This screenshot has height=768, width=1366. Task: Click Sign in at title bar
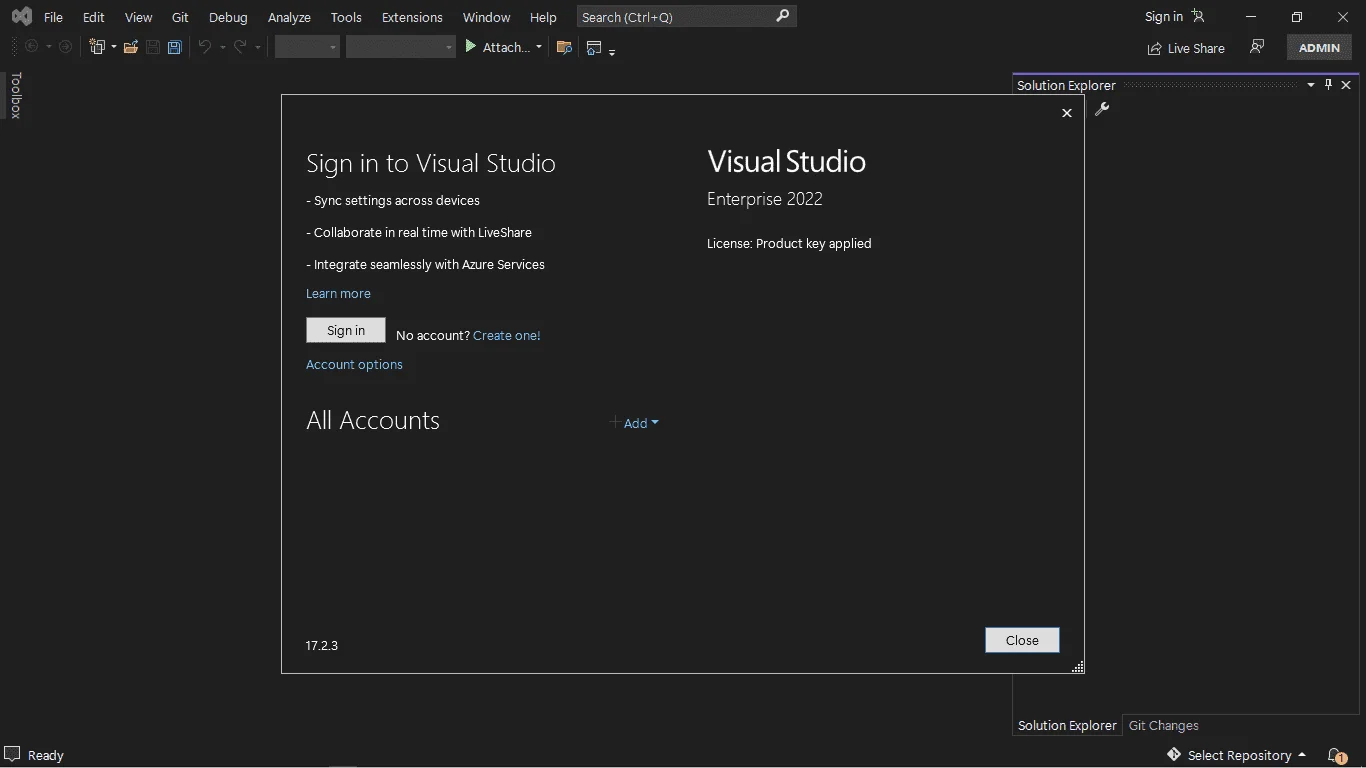click(1164, 16)
